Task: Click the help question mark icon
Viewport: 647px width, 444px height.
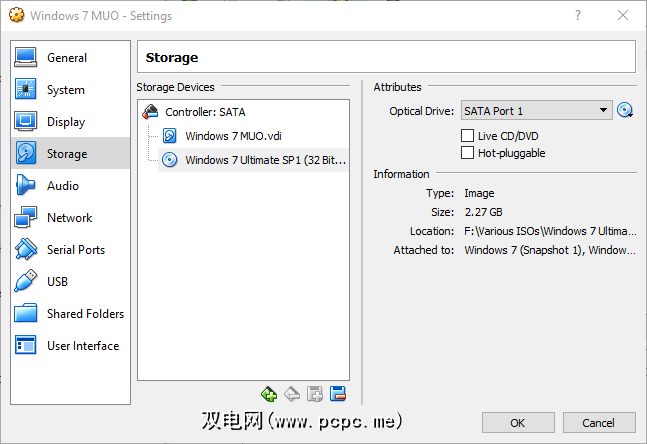Action: click(578, 15)
